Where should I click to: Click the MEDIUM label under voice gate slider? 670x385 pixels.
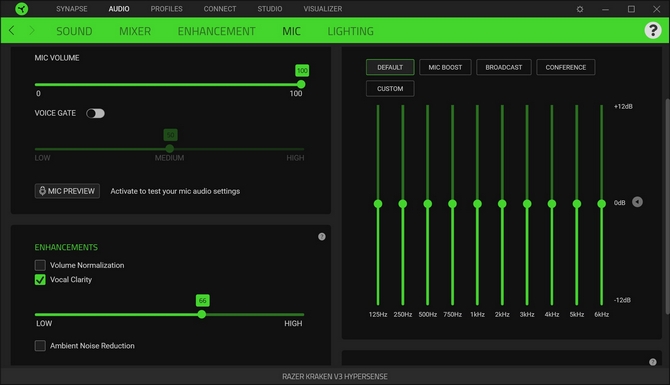point(170,158)
